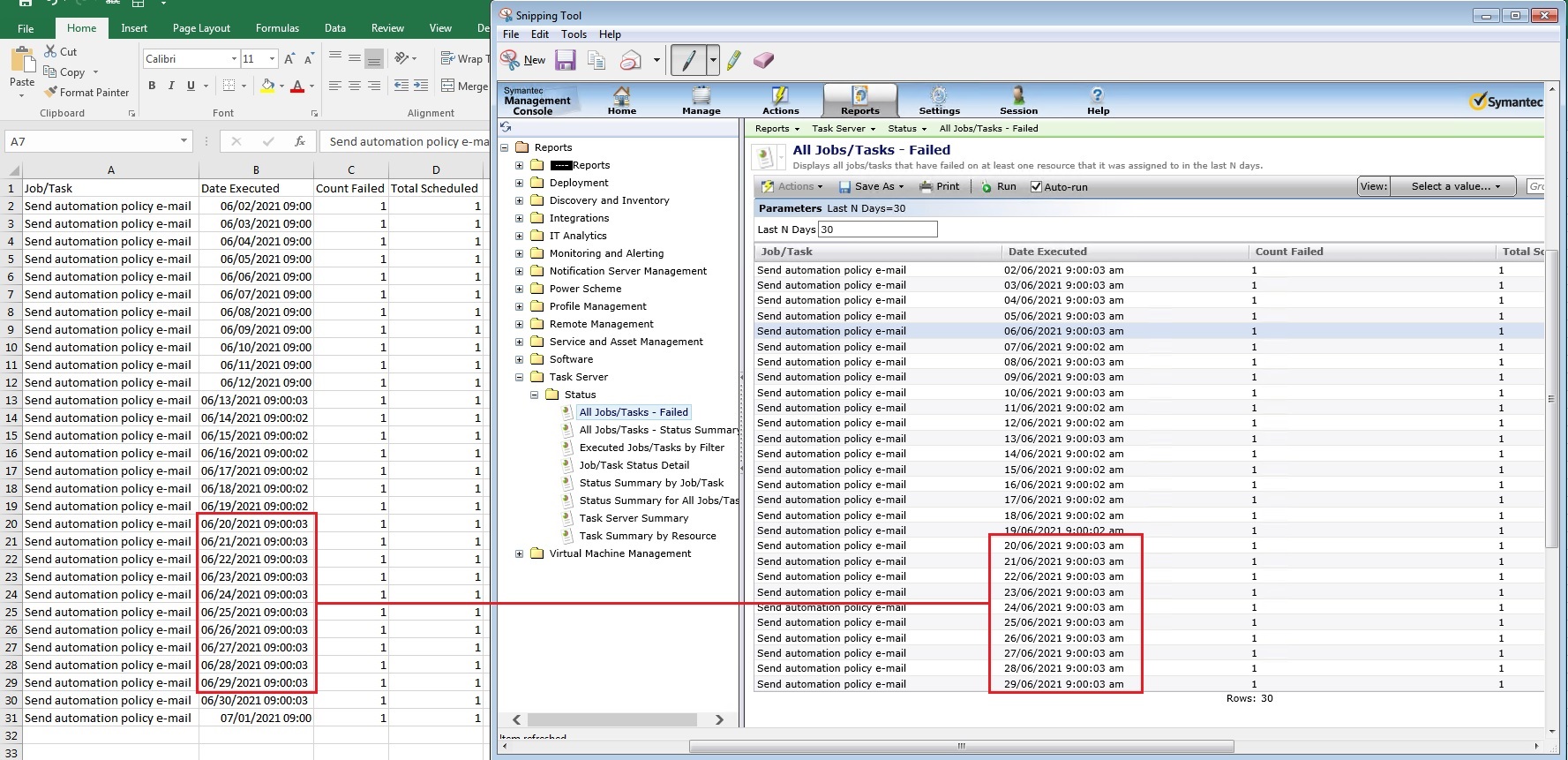Collapse the Task Server tree node
Viewport: 1568px width, 760px height.
(519, 377)
